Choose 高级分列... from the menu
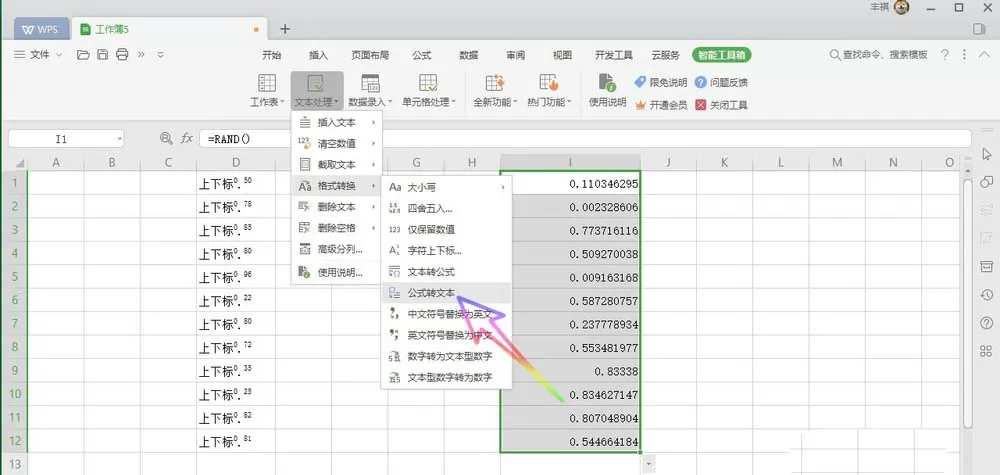 pyautogui.click(x=336, y=249)
